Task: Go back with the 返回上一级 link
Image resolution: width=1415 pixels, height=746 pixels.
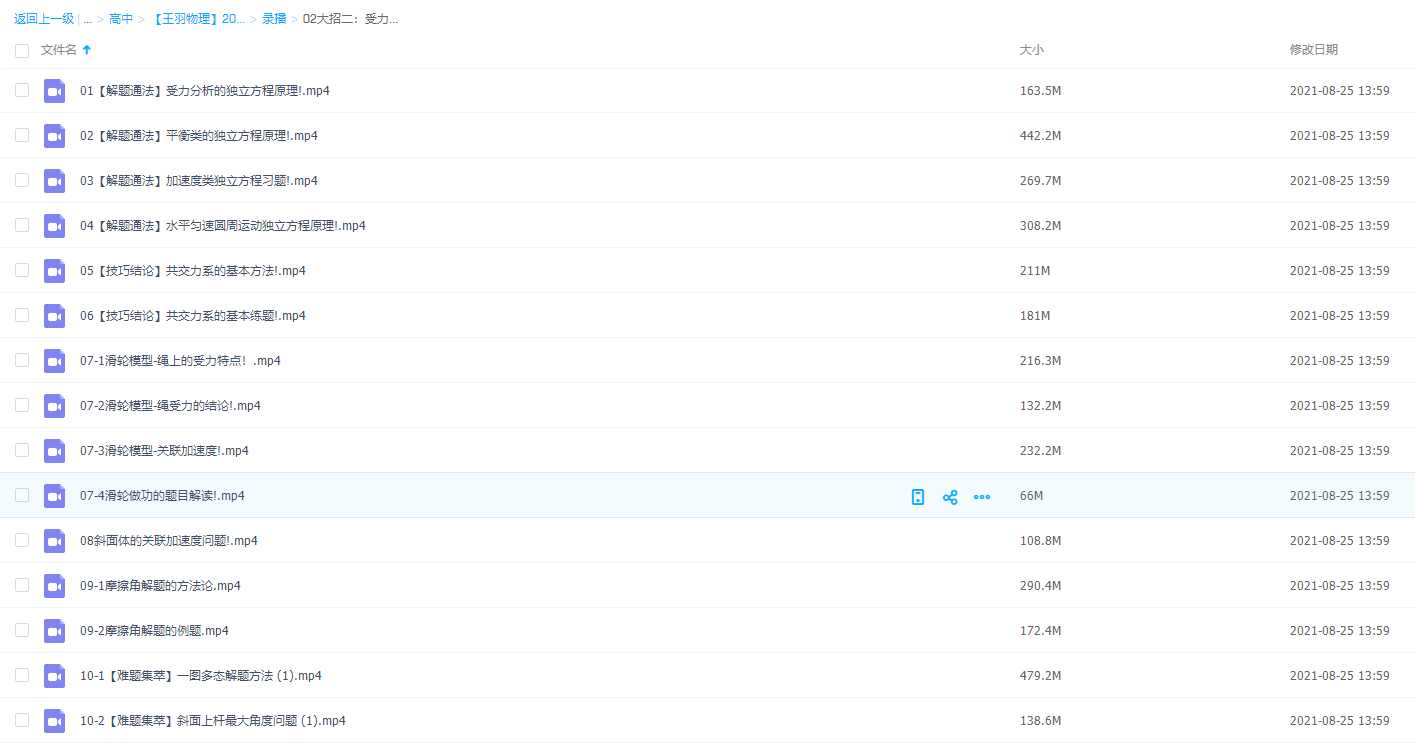Action: tap(44, 19)
